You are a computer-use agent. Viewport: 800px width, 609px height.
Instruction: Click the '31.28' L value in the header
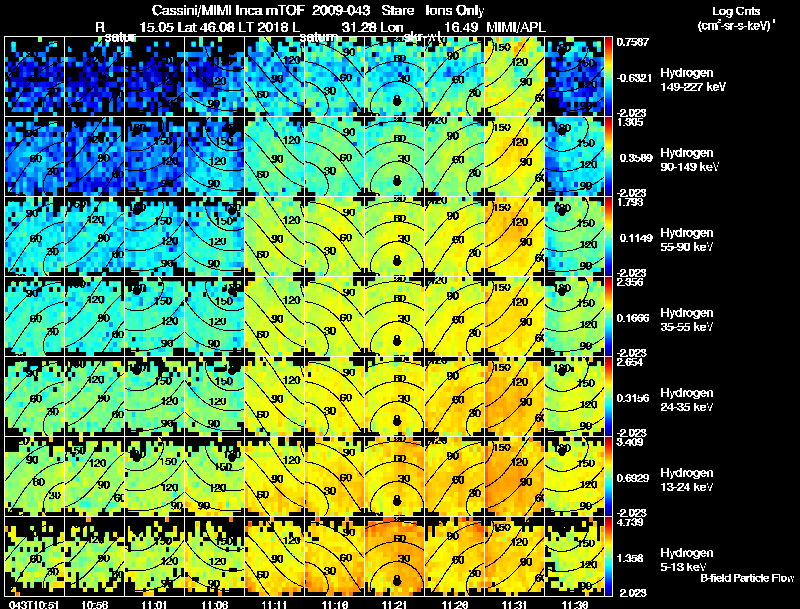click(x=358, y=28)
